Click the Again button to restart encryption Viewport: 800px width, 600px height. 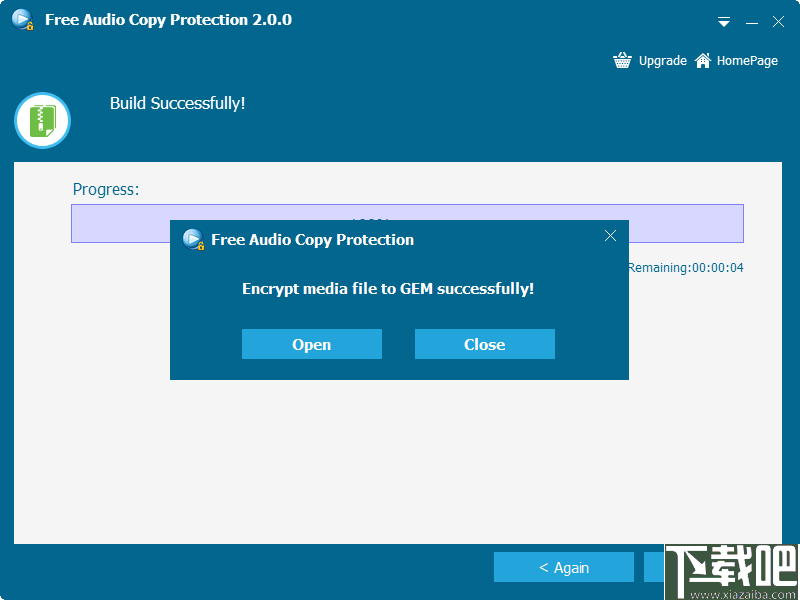coord(564,566)
